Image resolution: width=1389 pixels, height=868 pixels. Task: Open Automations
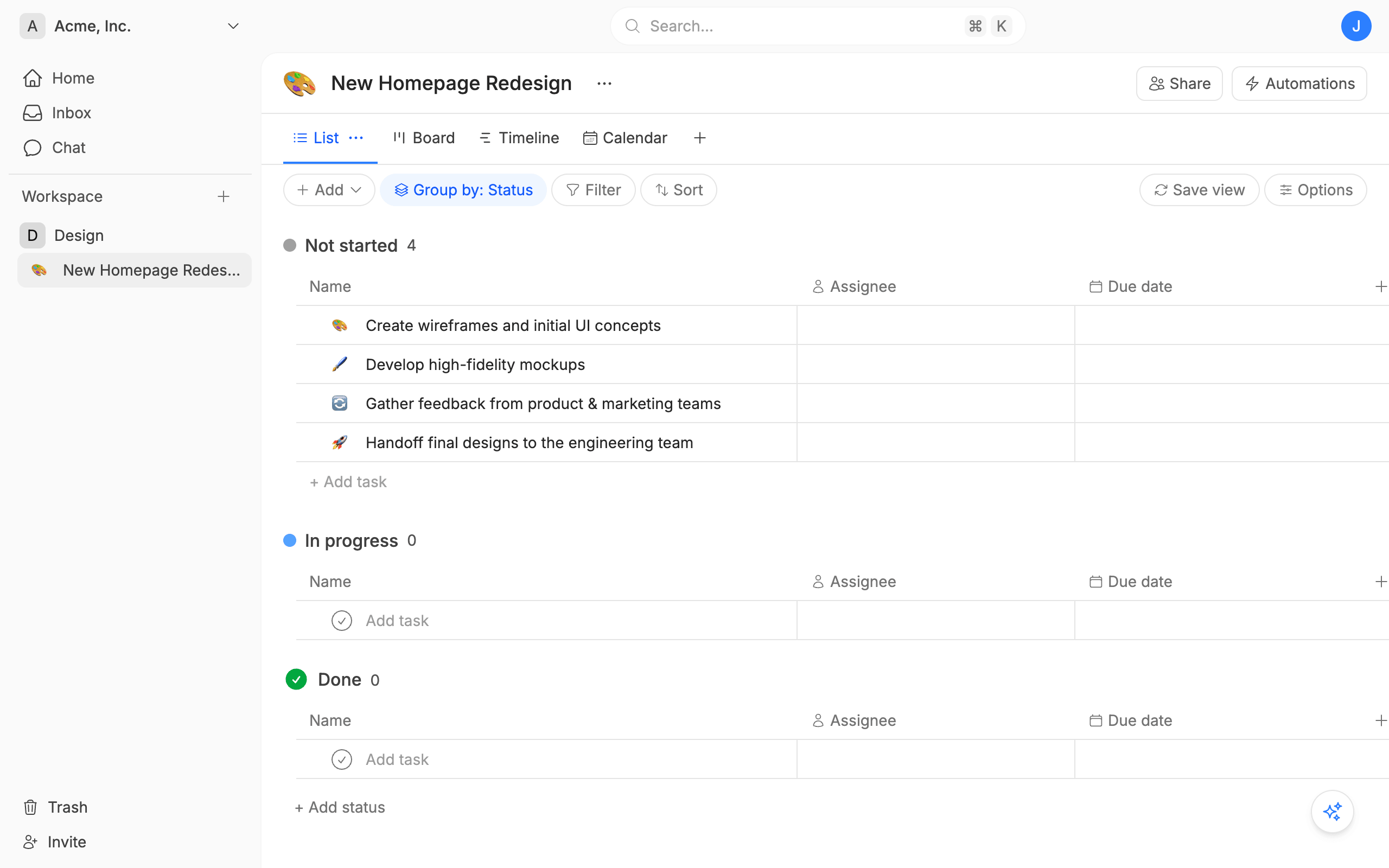tap(1299, 84)
